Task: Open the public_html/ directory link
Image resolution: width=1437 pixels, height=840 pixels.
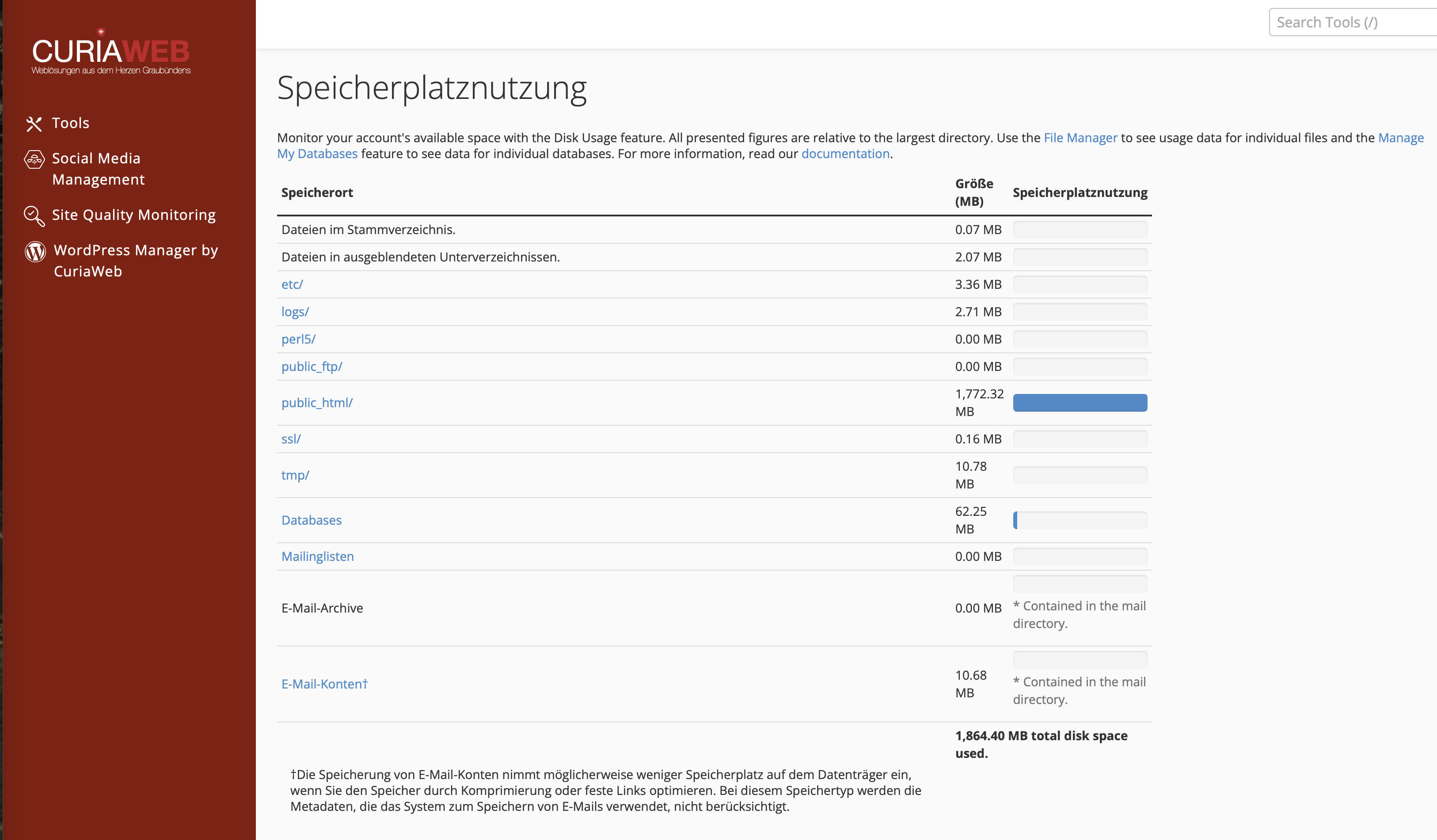Action: (x=317, y=403)
